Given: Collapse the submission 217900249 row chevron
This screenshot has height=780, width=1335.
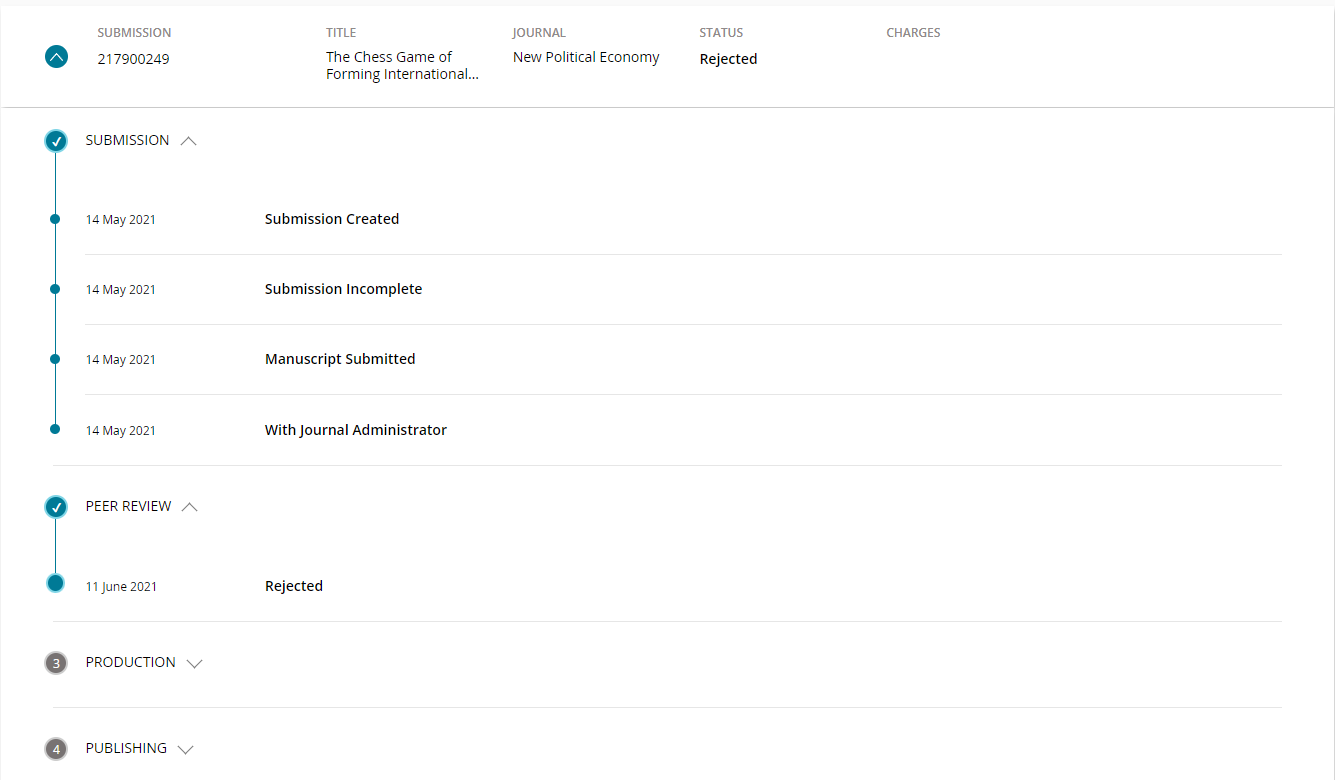Looking at the screenshot, I should pos(57,57).
